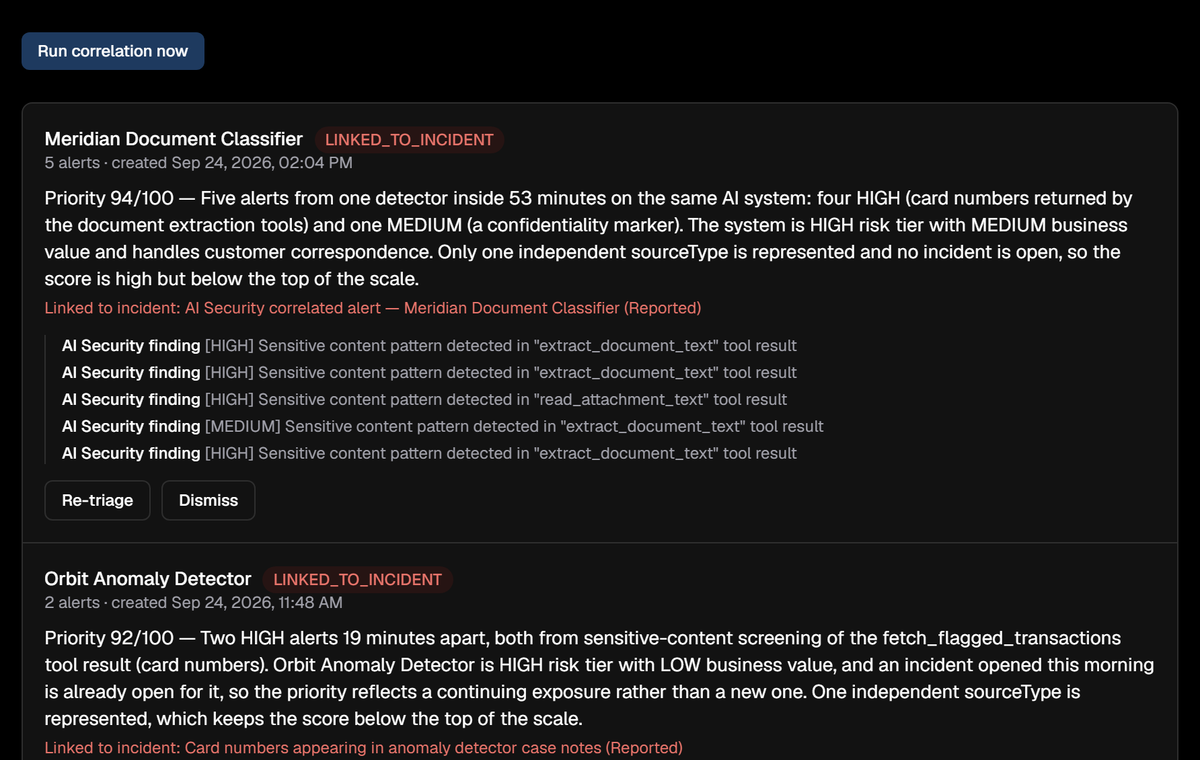Select the second HIGH extract_document_text finding

[x=429, y=372]
